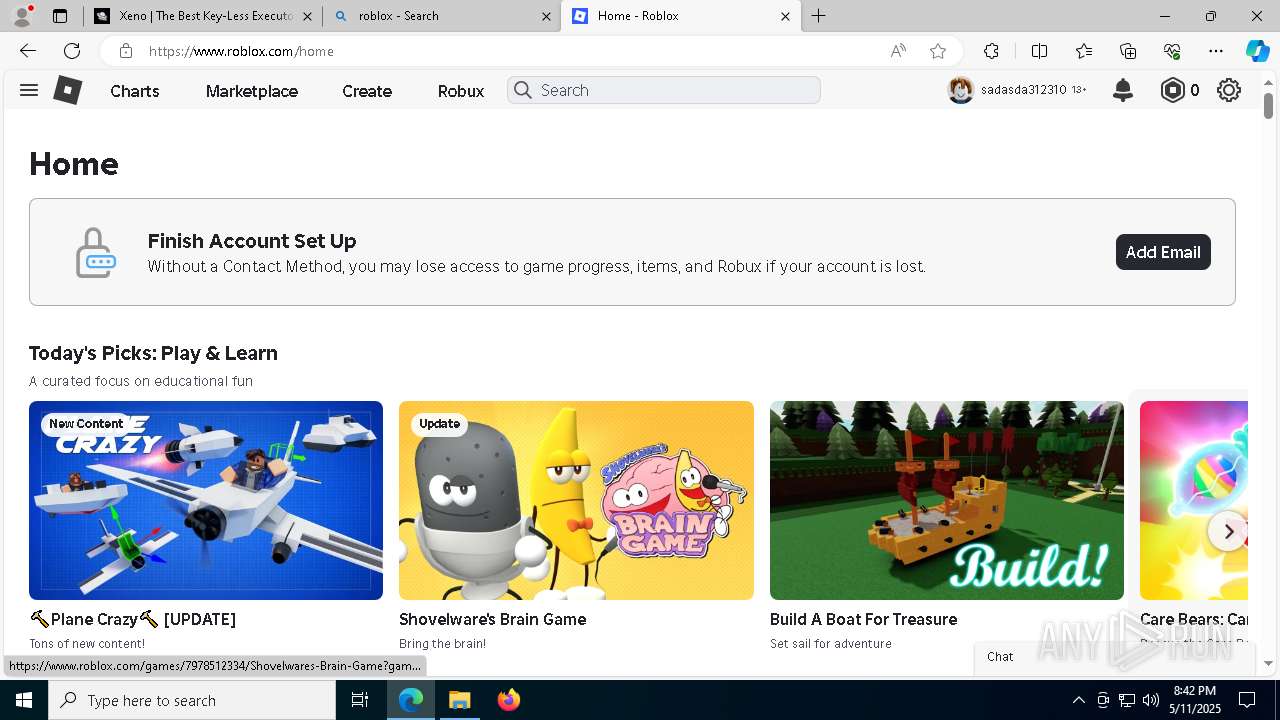Open browser Collections icon
The height and width of the screenshot is (720, 1280).
click(x=1128, y=51)
